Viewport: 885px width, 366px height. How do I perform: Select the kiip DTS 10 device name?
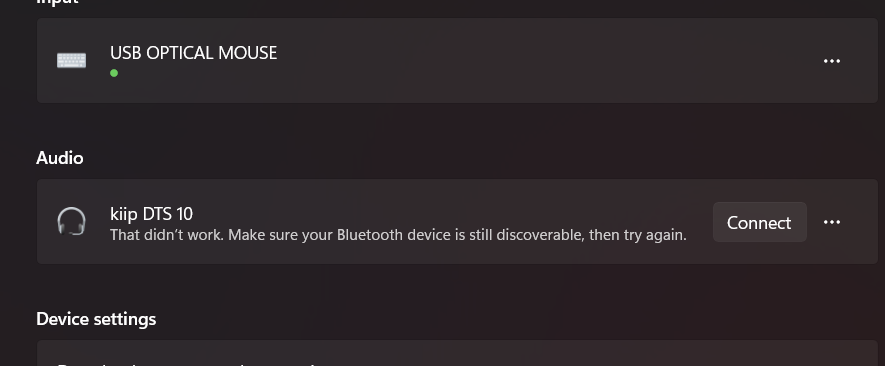point(151,214)
